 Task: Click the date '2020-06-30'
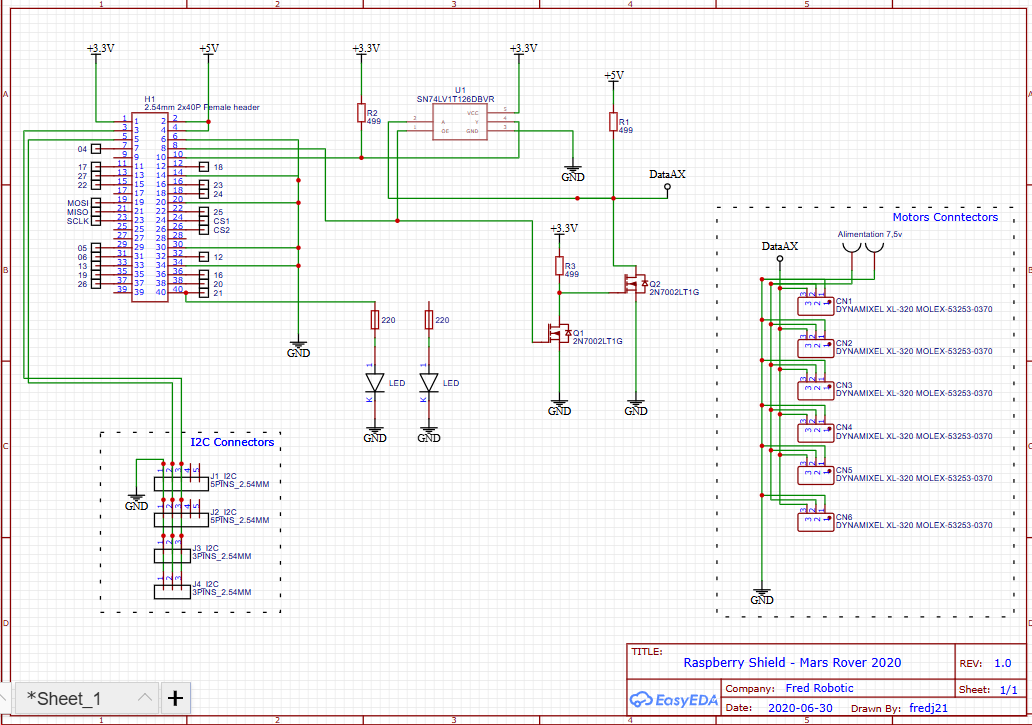tap(800, 708)
